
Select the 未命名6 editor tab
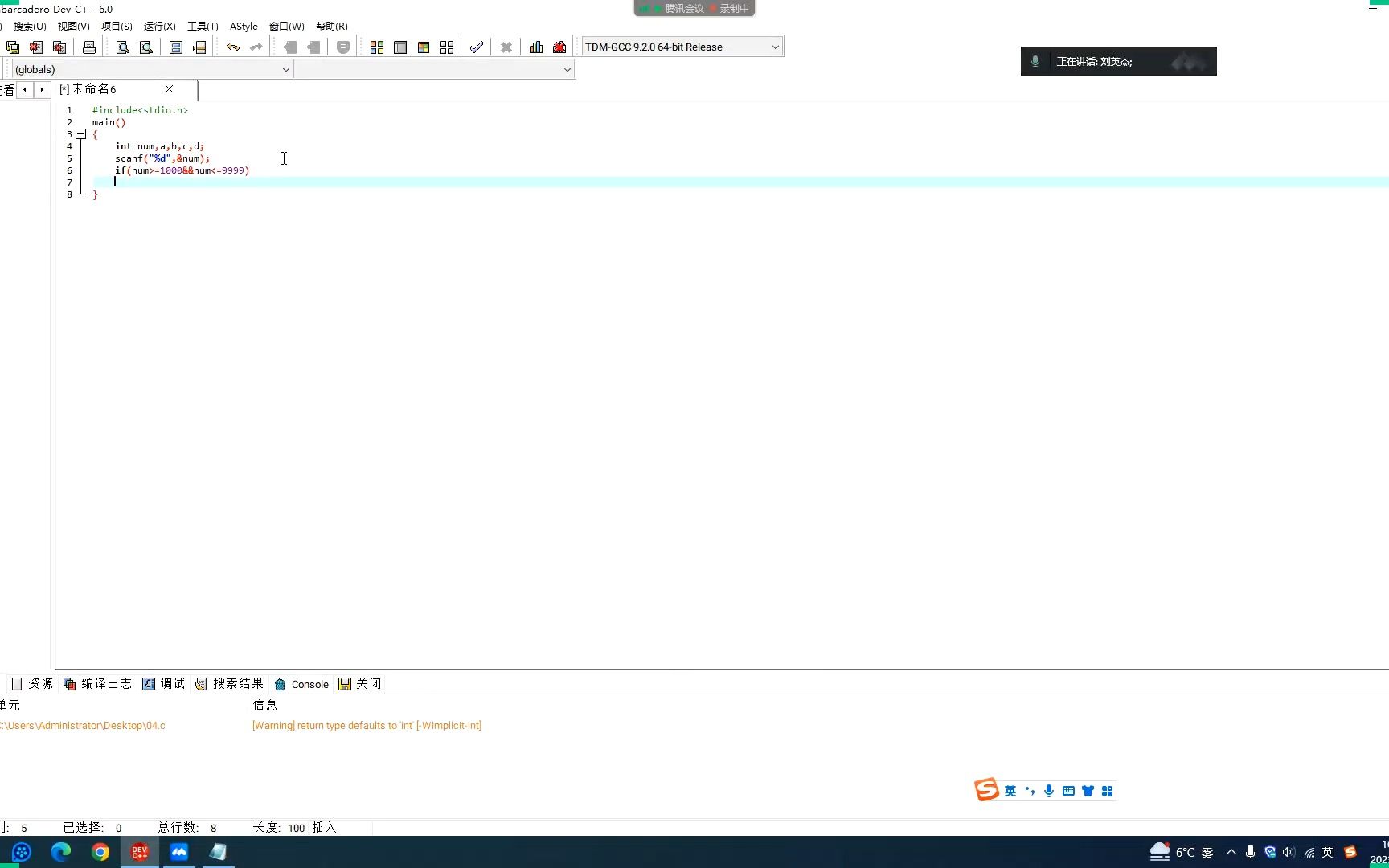[88, 89]
